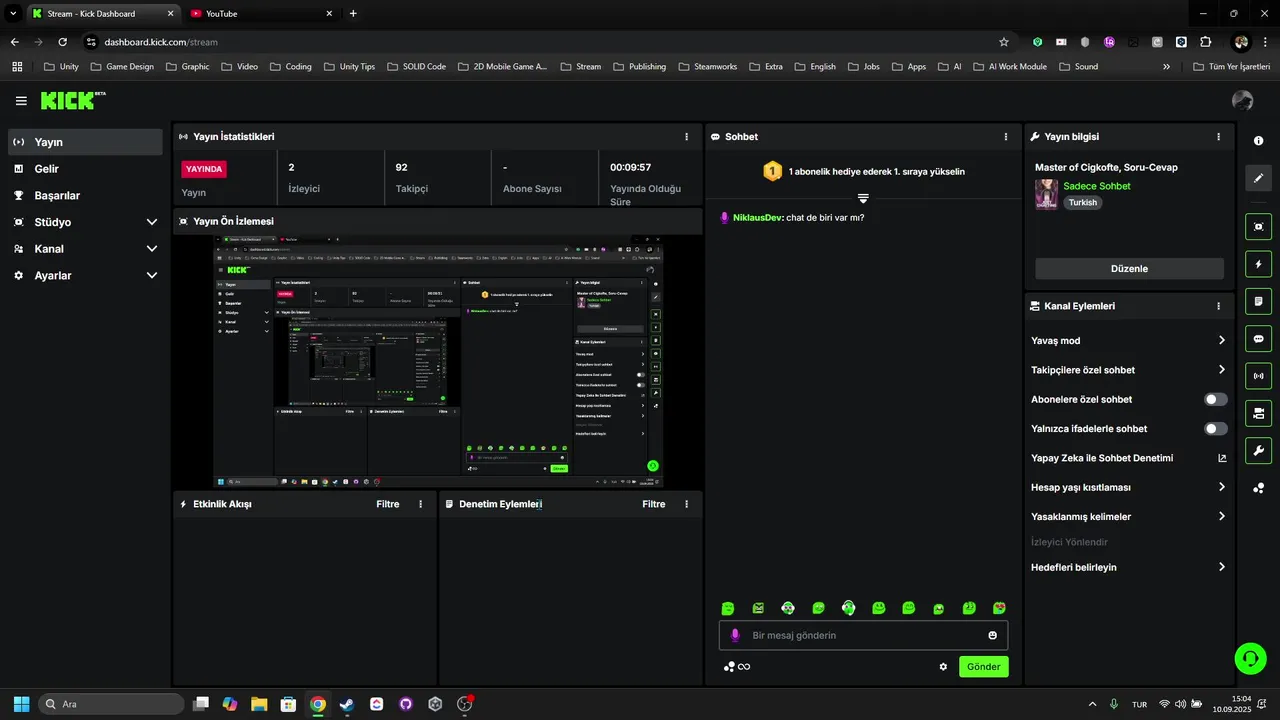Click the three-dots icon at right toolbar bottom

pyautogui.click(x=1259, y=488)
